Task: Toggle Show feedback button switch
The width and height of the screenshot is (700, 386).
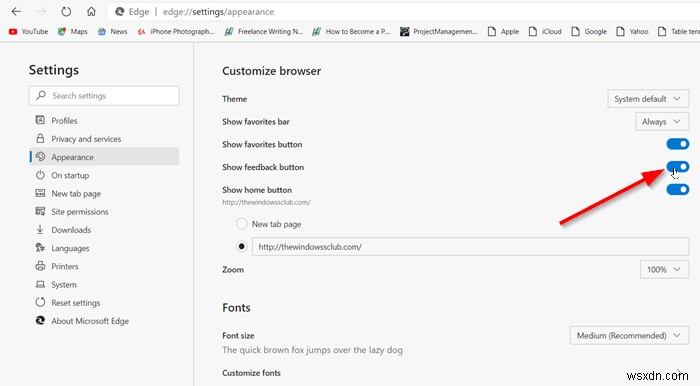Action: tap(677, 167)
